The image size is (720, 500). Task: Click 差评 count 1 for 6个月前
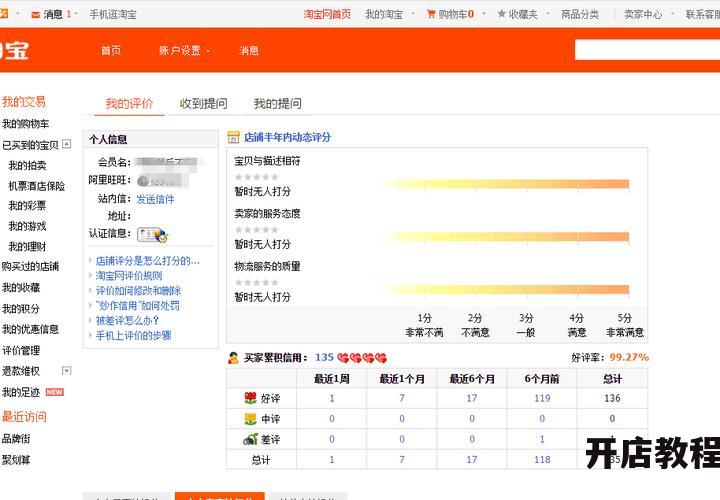pos(542,439)
